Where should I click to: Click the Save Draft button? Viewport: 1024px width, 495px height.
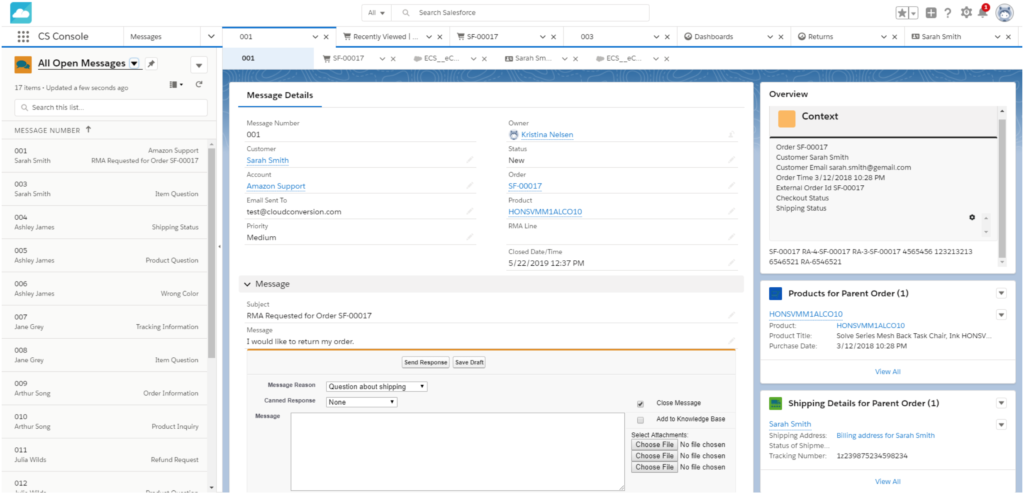(x=469, y=362)
